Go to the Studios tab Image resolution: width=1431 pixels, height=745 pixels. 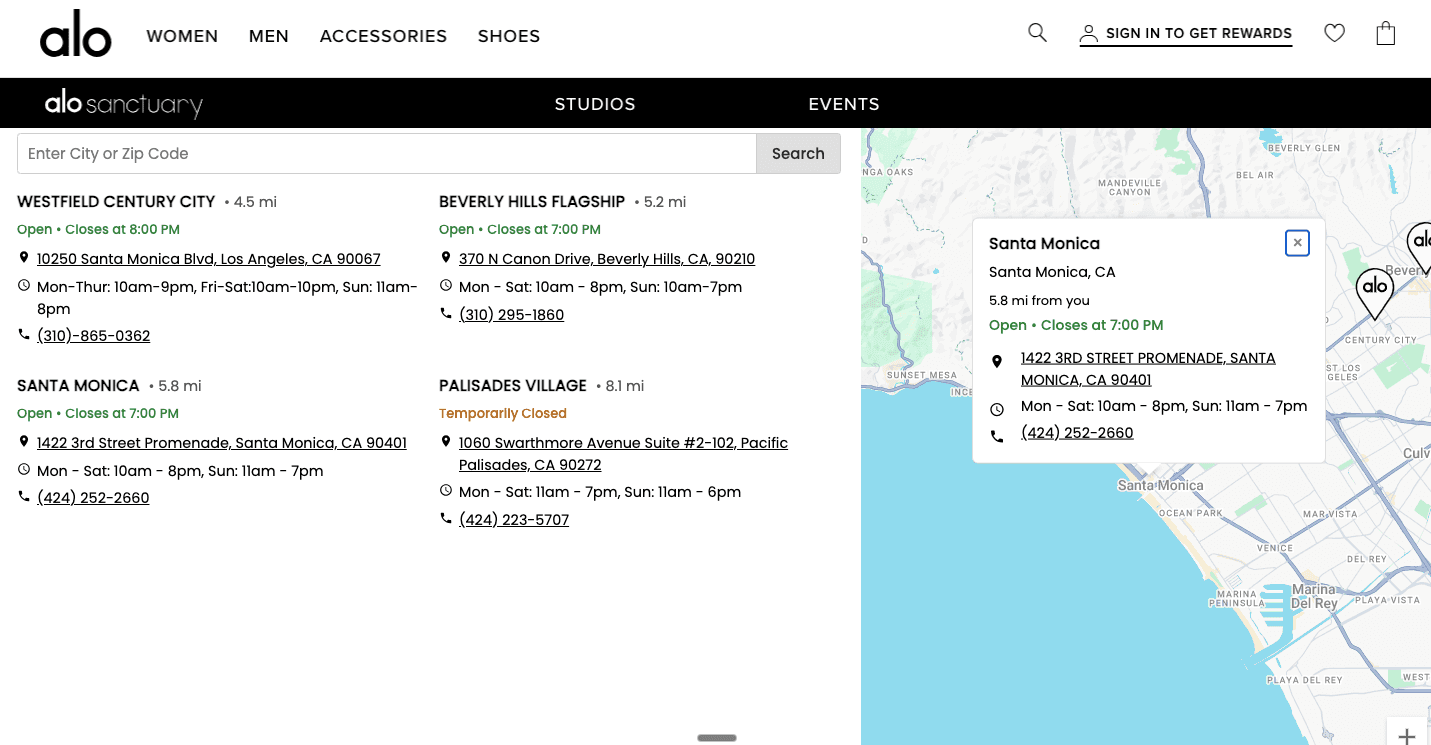(595, 104)
